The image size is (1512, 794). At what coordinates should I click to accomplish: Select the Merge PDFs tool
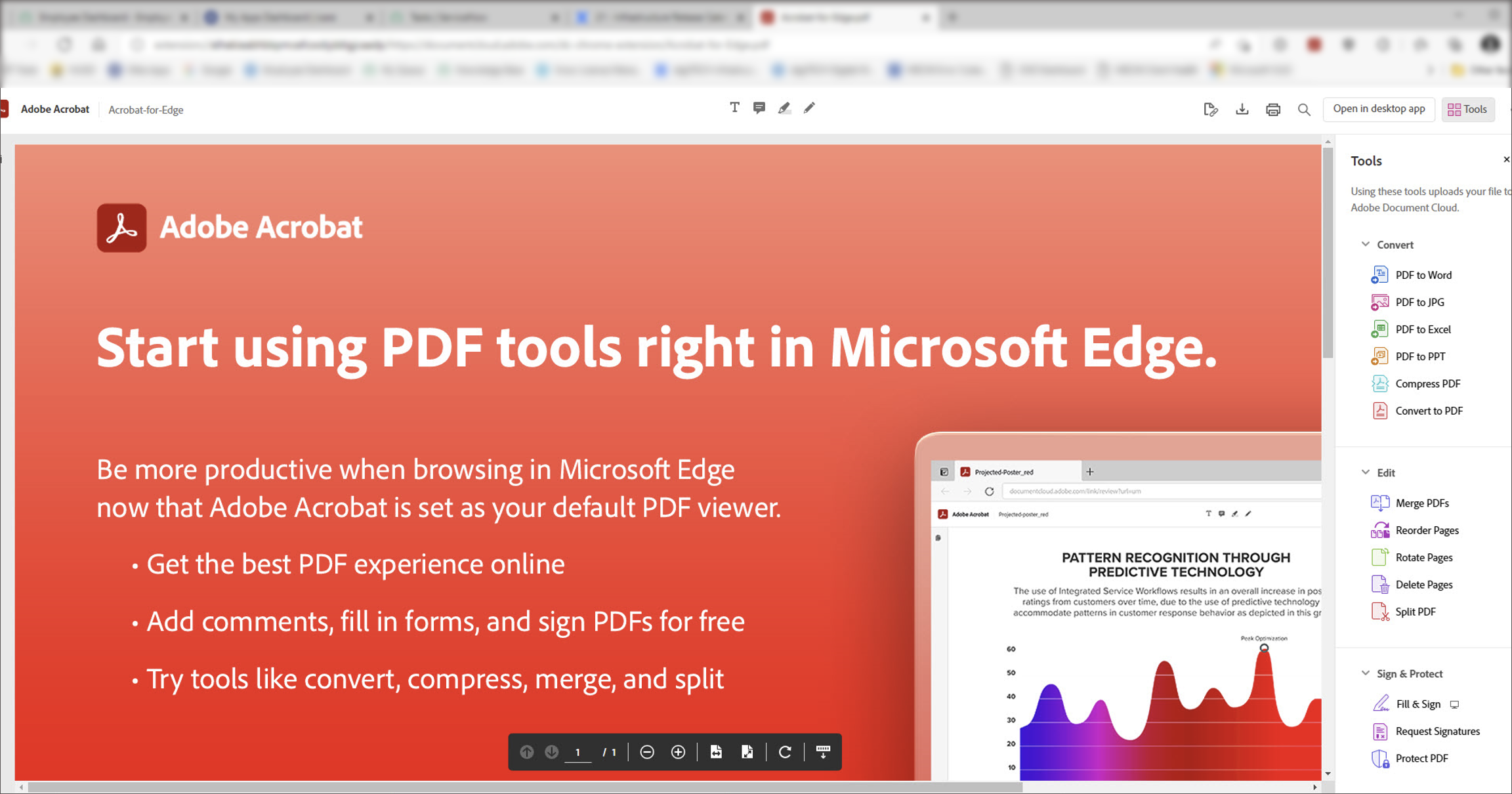tap(1421, 503)
